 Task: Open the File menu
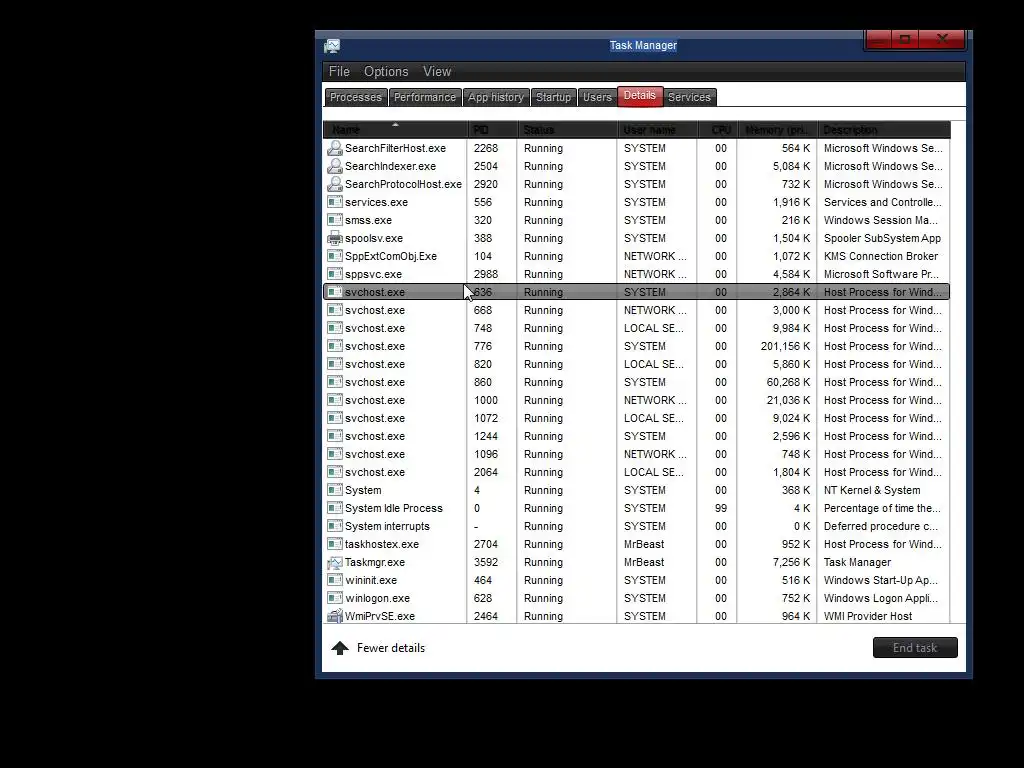click(339, 72)
